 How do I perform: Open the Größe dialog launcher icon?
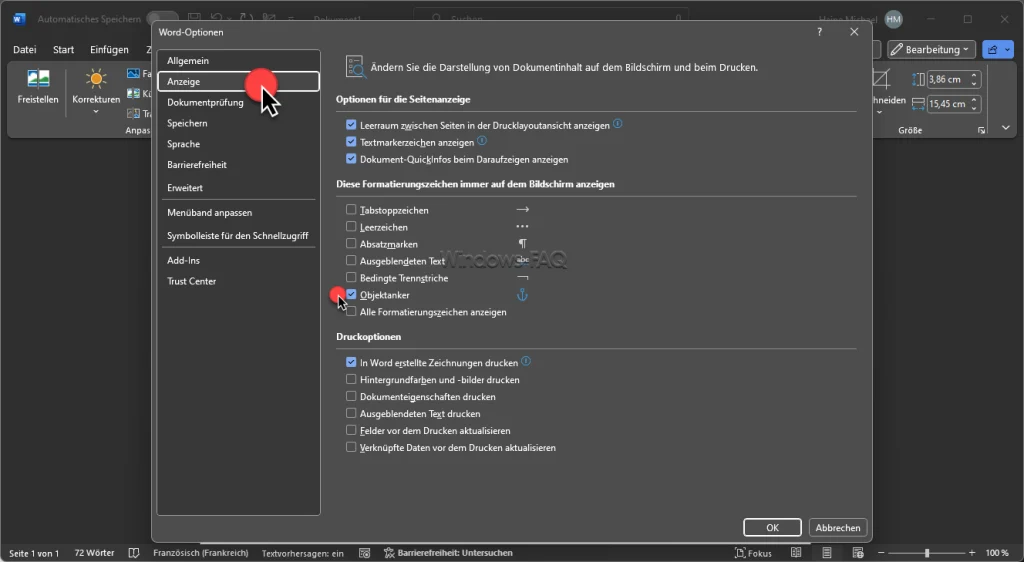coord(981,131)
